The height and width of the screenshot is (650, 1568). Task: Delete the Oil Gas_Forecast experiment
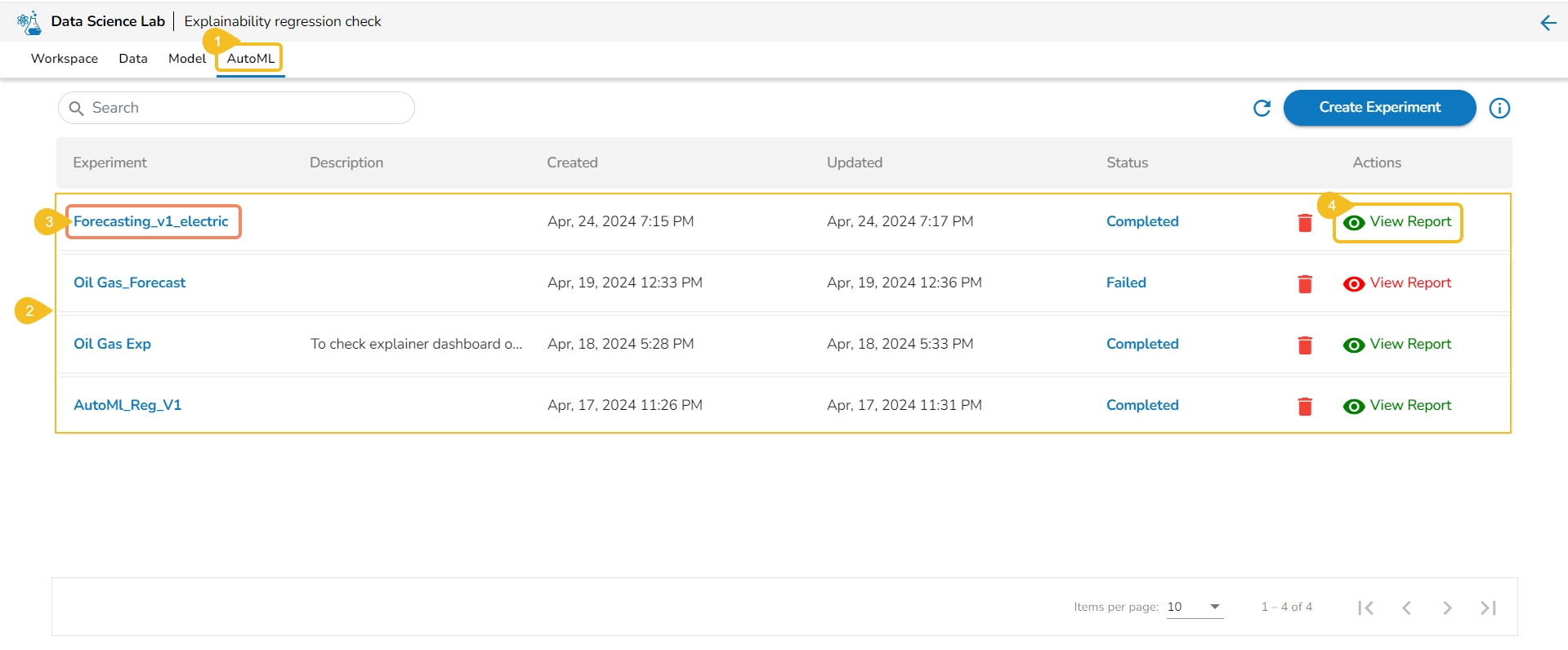pyautogui.click(x=1305, y=283)
